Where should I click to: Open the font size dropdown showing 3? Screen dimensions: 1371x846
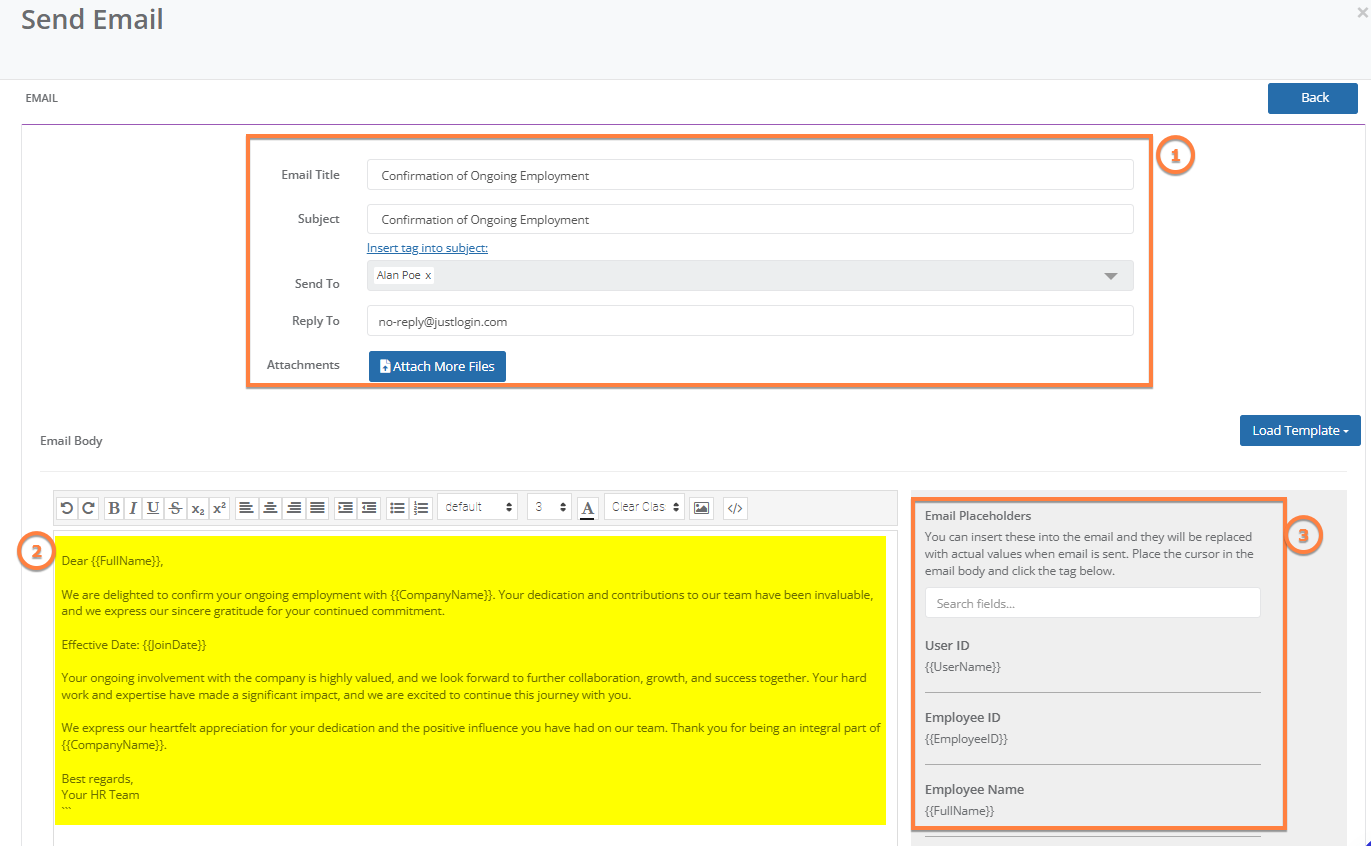coord(549,507)
